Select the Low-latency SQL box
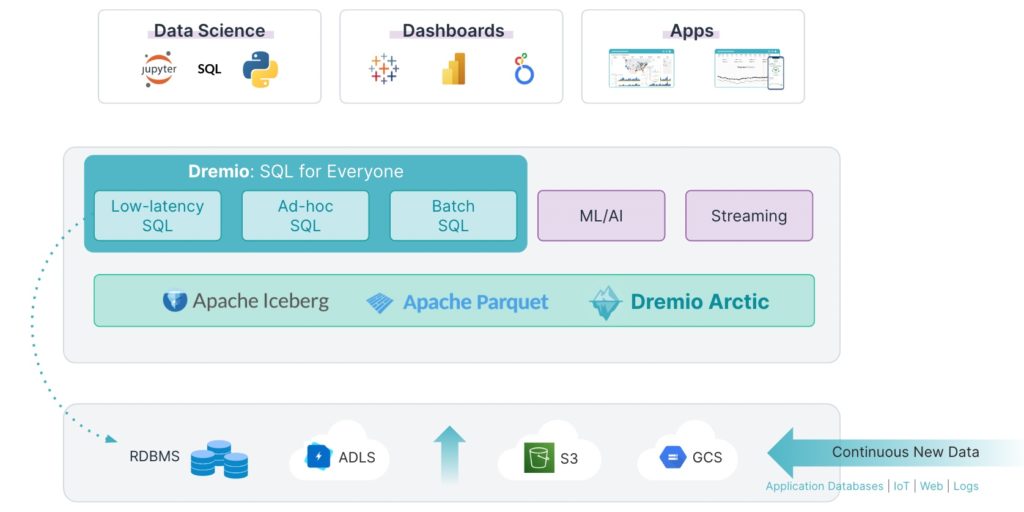The width and height of the screenshot is (1024, 512). pos(157,216)
